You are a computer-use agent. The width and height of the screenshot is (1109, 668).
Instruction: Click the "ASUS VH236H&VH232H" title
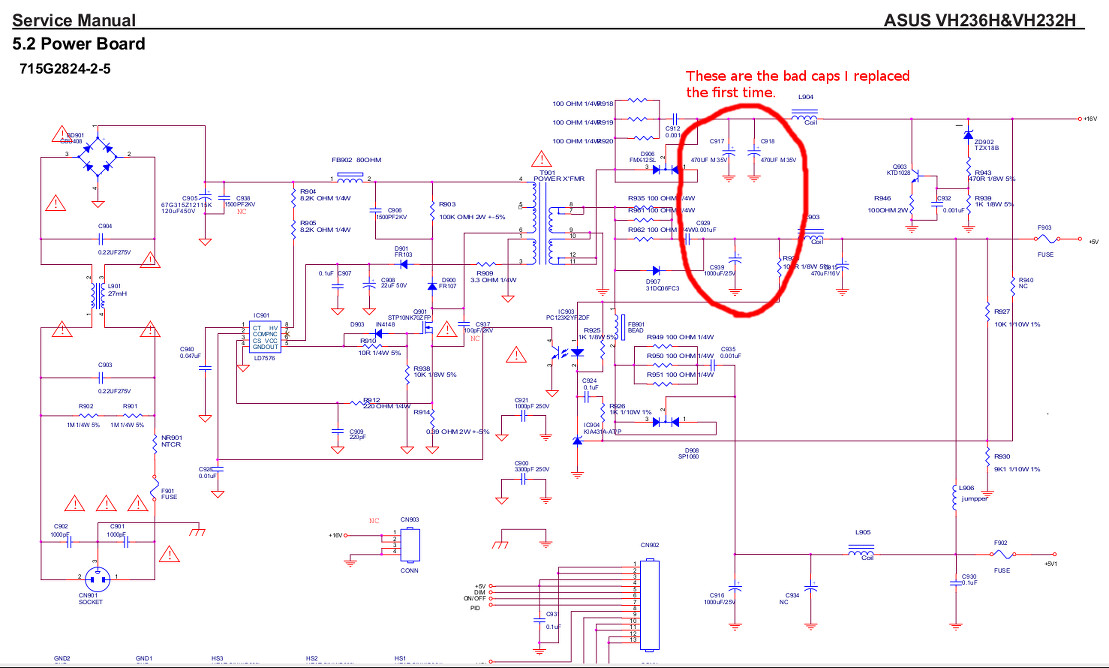[x=980, y=21]
